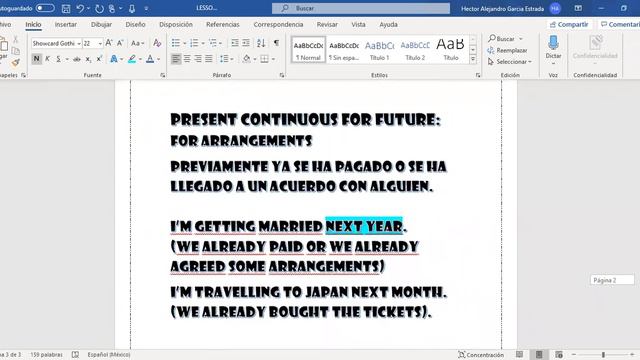Screen dimensions: 640x360
Task: Open the Vista tab
Action: [x=358, y=24]
